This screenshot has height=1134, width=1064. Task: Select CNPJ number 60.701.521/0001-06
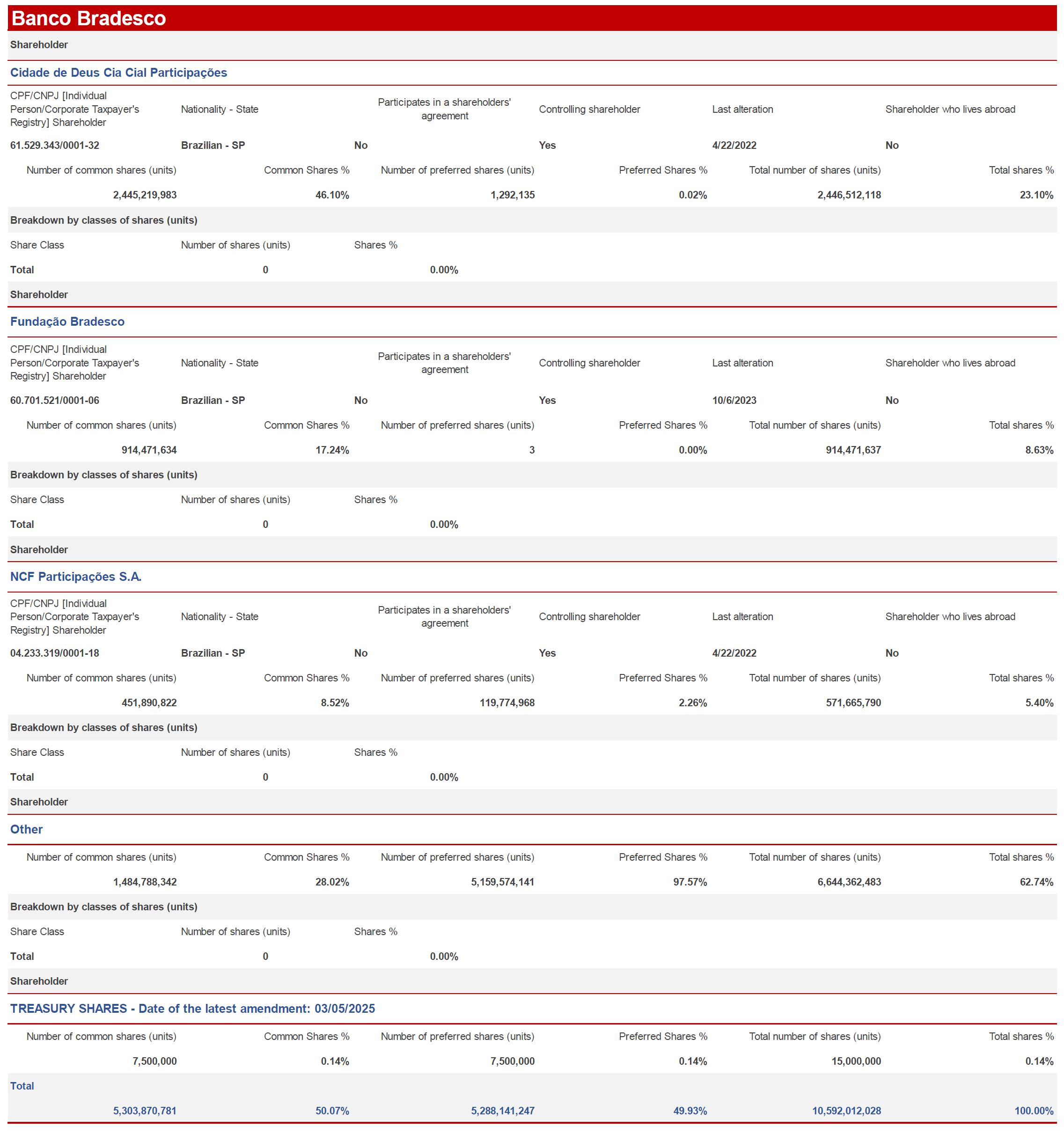[x=55, y=401]
